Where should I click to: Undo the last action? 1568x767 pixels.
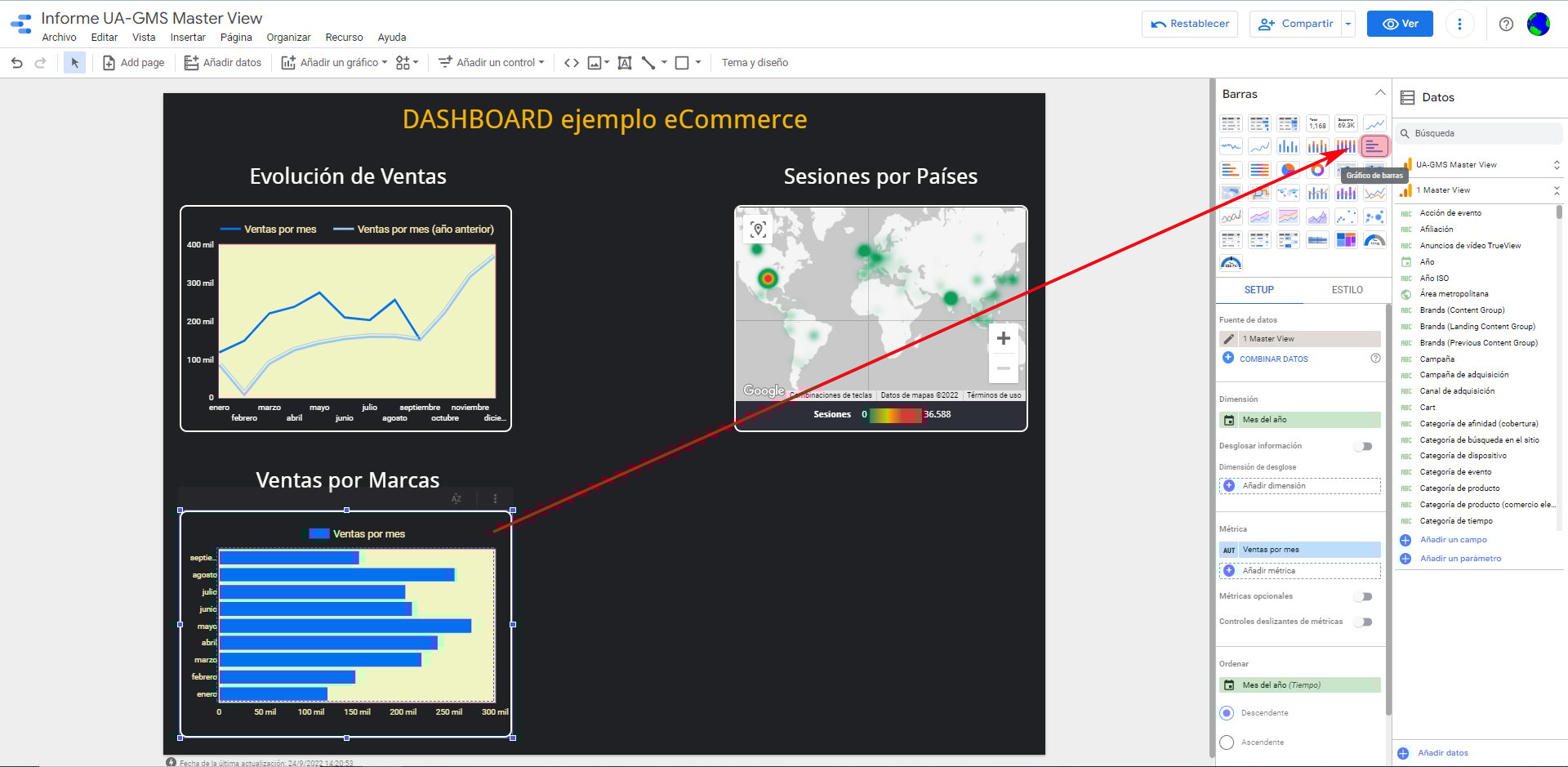coord(16,63)
